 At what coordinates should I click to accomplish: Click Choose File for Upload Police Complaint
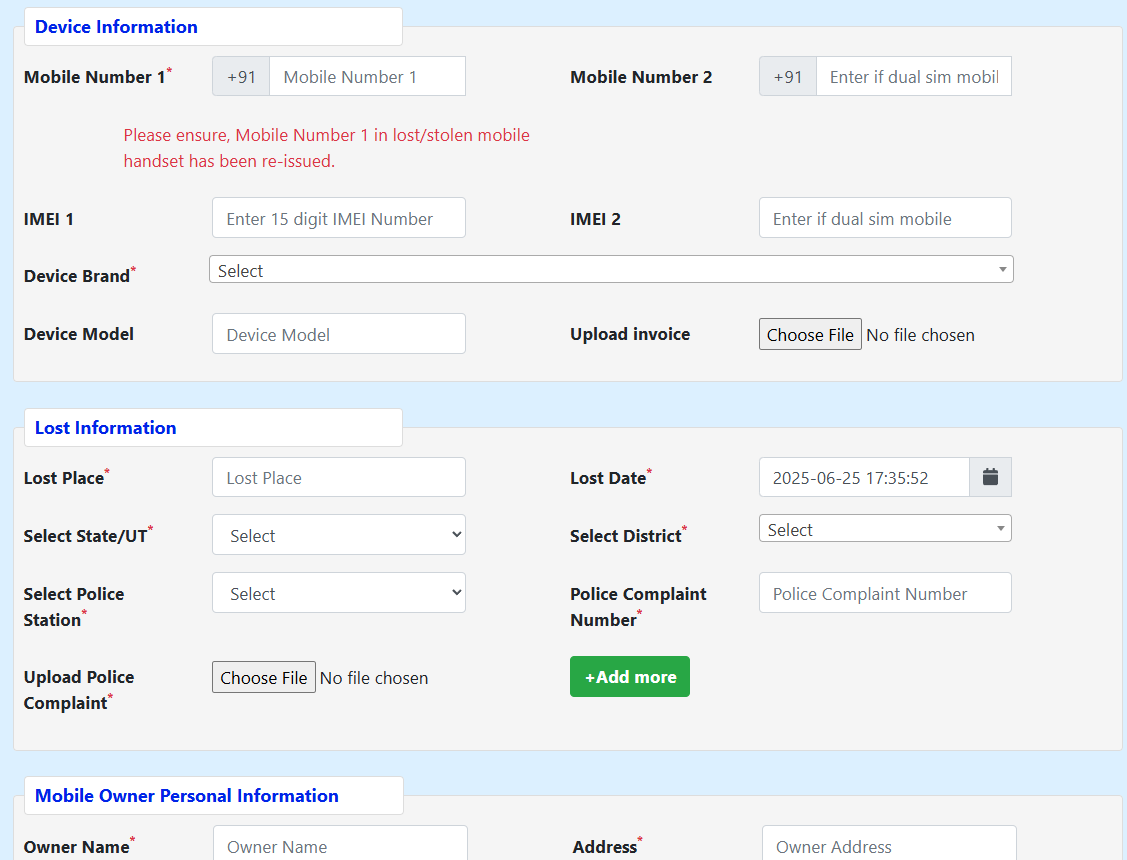click(264, 677)
